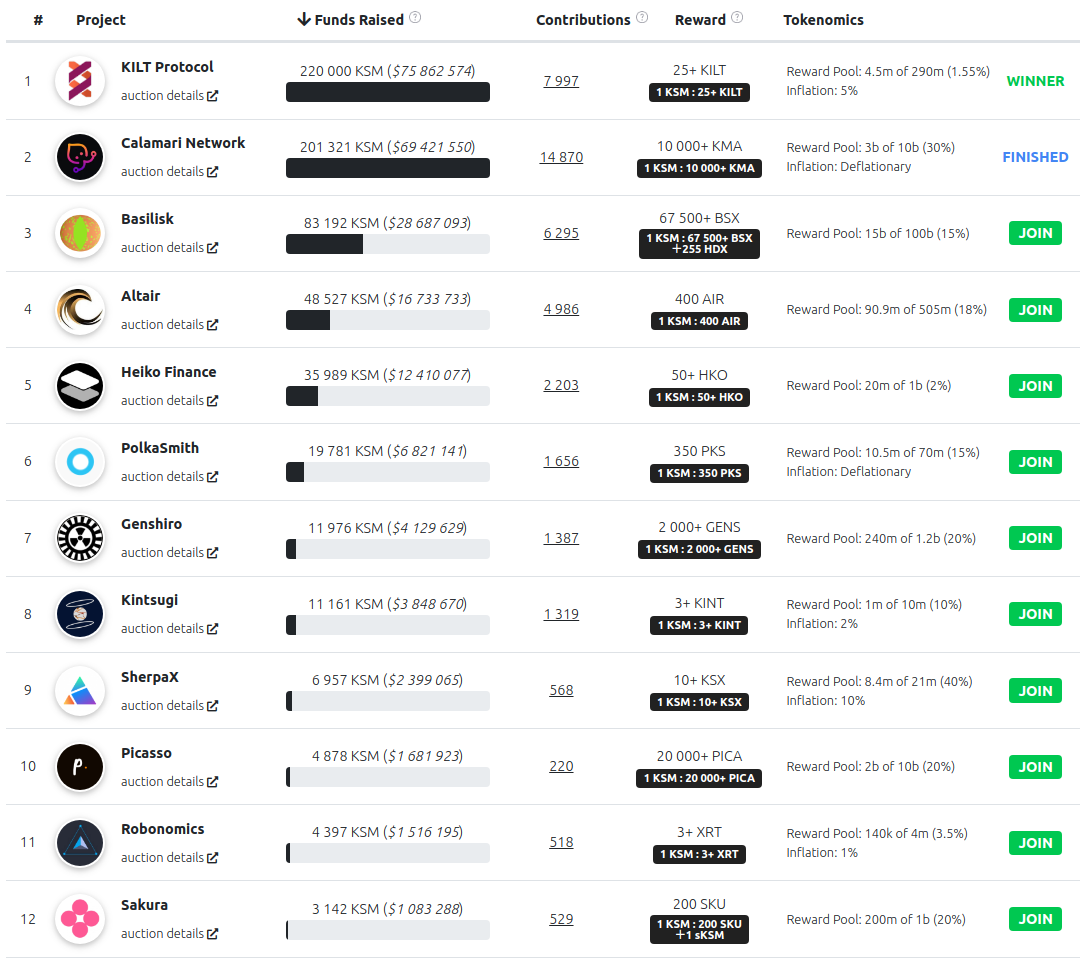Image resolution: width=1083 pixels, height=959 pixels.
Task: Click the help icon beside Reward header
Action: tap(737, 17)
